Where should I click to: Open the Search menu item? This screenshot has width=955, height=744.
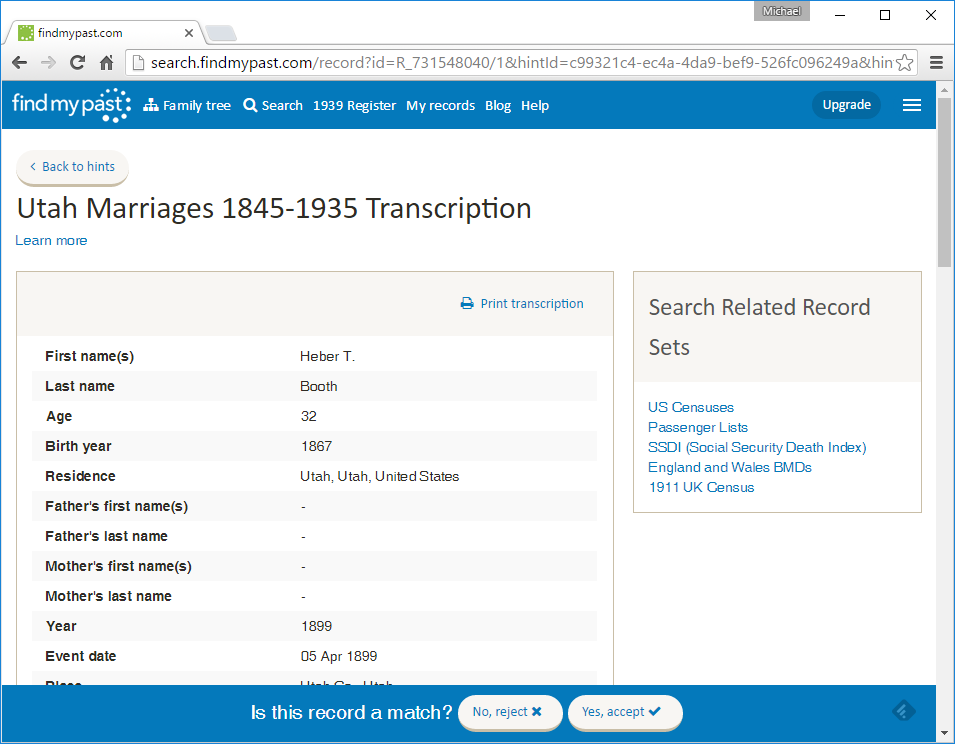pyautogui.click(x=273, y=105)
